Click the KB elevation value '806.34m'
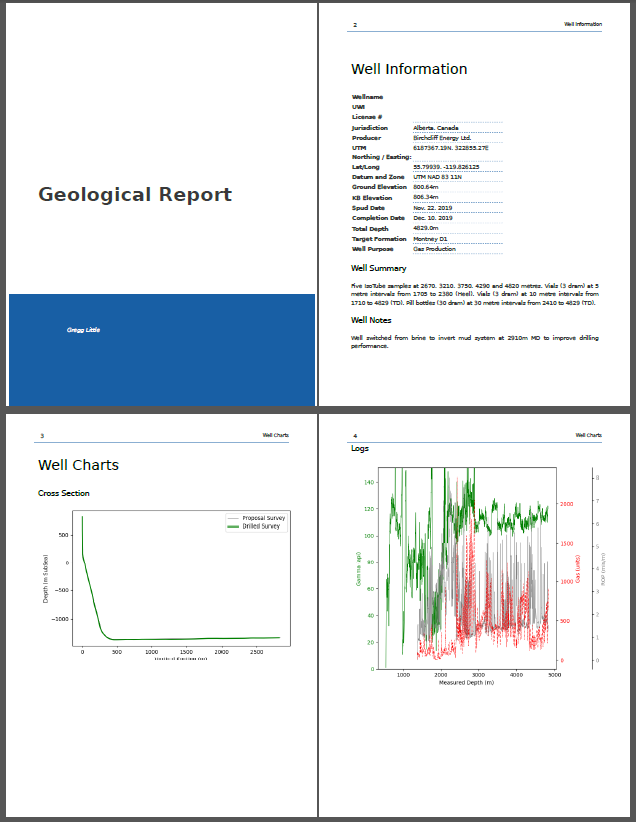This screenshot has width=636, height=822. pyautogui.click(x=426, y=197)
